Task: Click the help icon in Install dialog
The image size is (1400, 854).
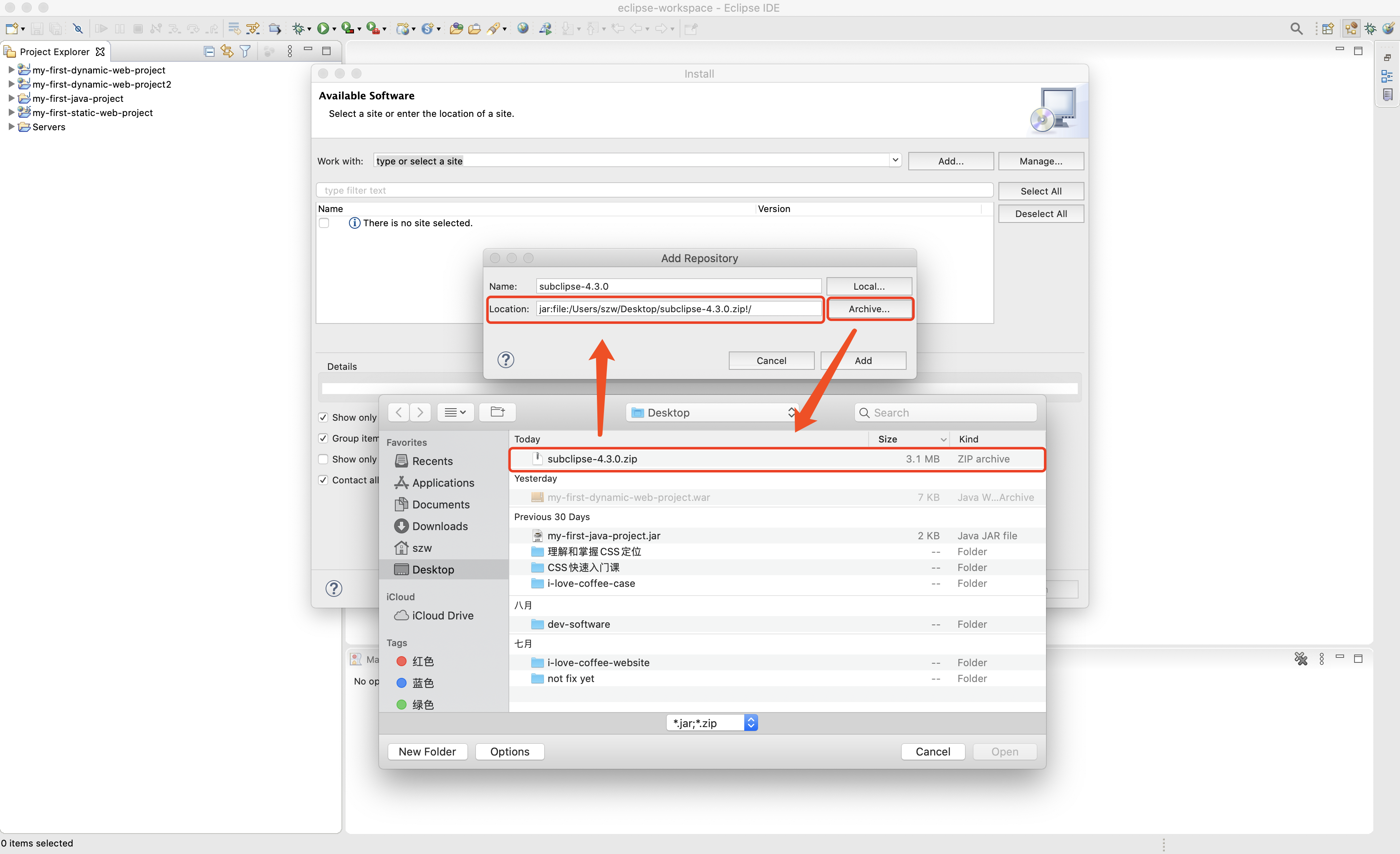Action: click(x=334, y=589)
